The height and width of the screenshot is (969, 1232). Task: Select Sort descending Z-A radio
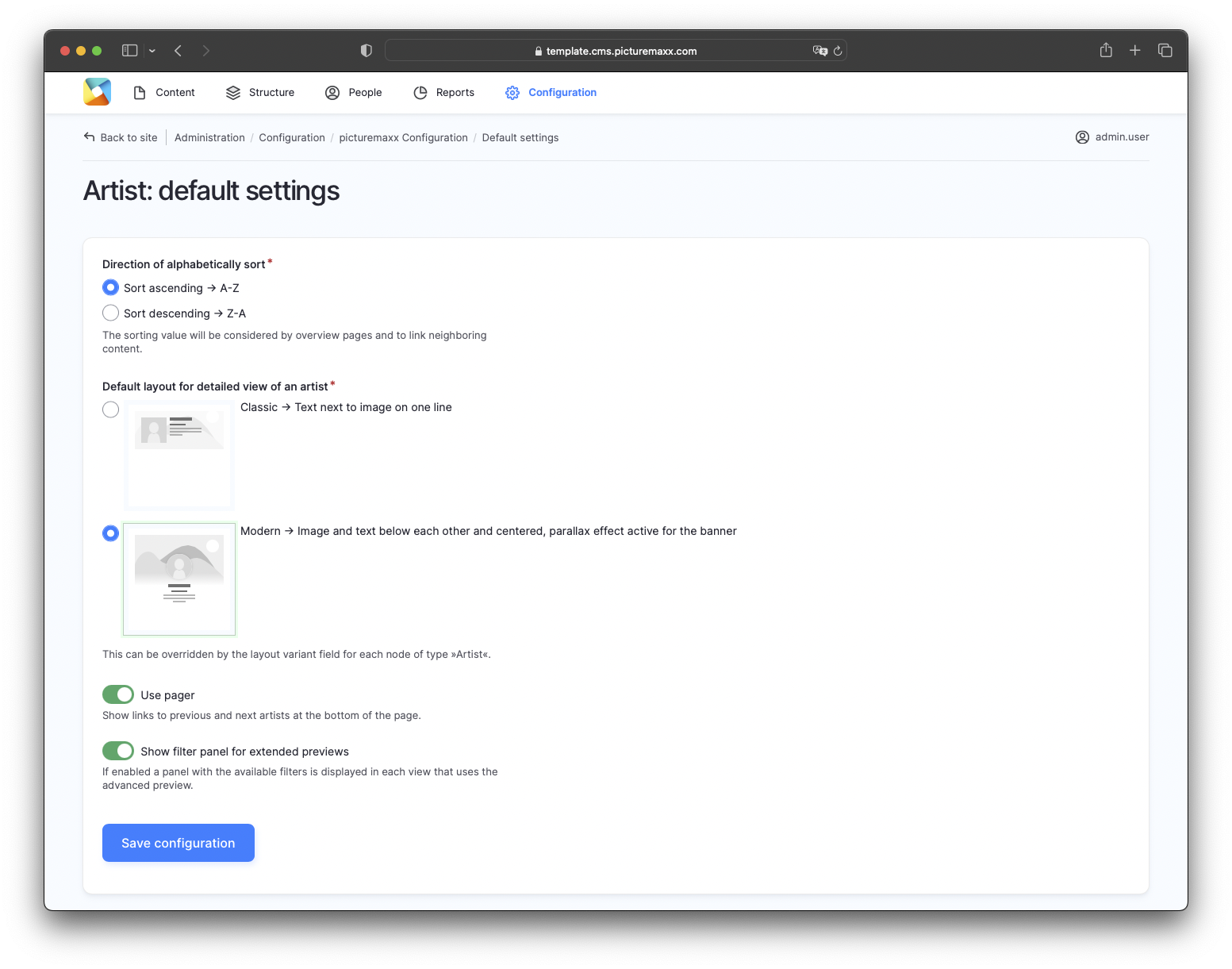point(111,313)
